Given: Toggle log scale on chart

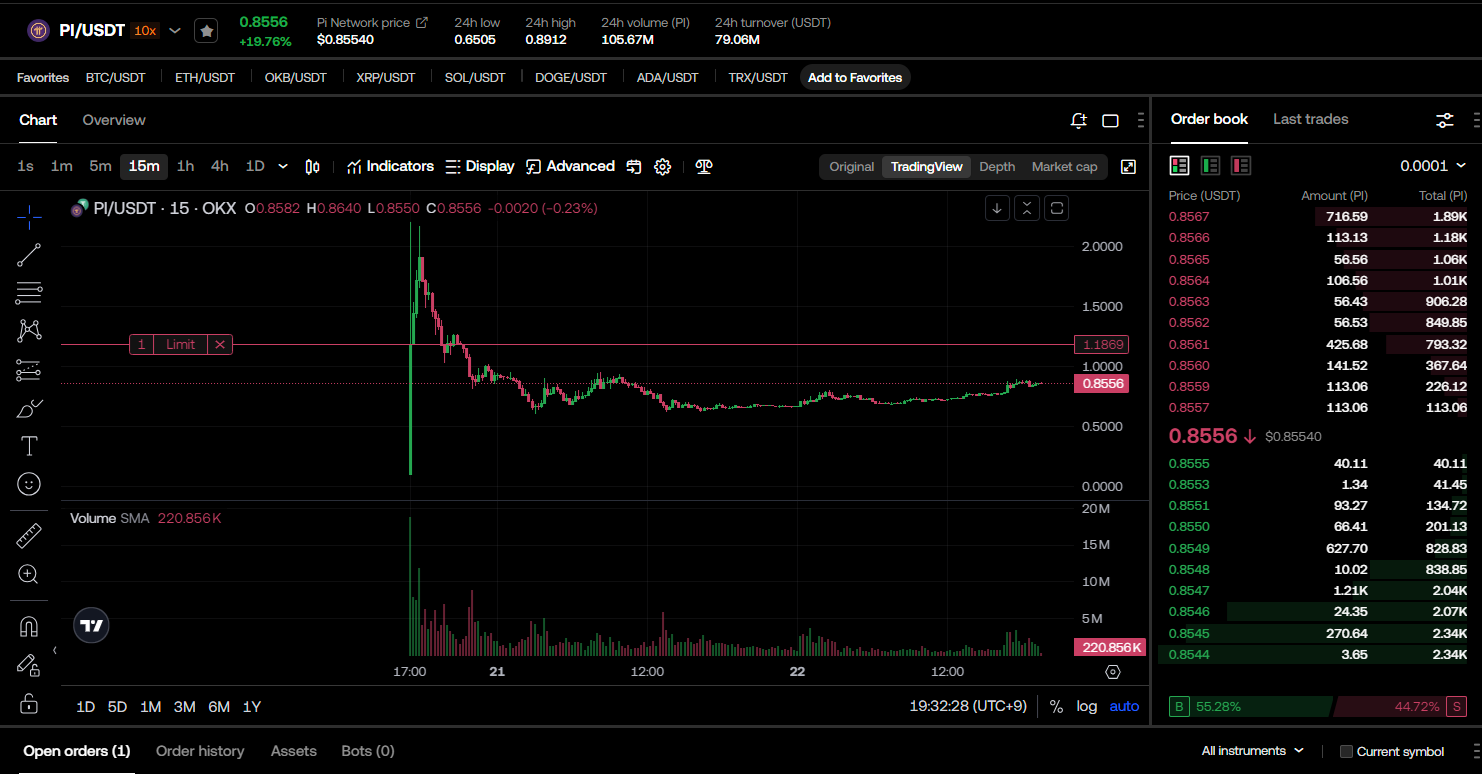Looking at the screenshot, I should (x=1087, y=706).
